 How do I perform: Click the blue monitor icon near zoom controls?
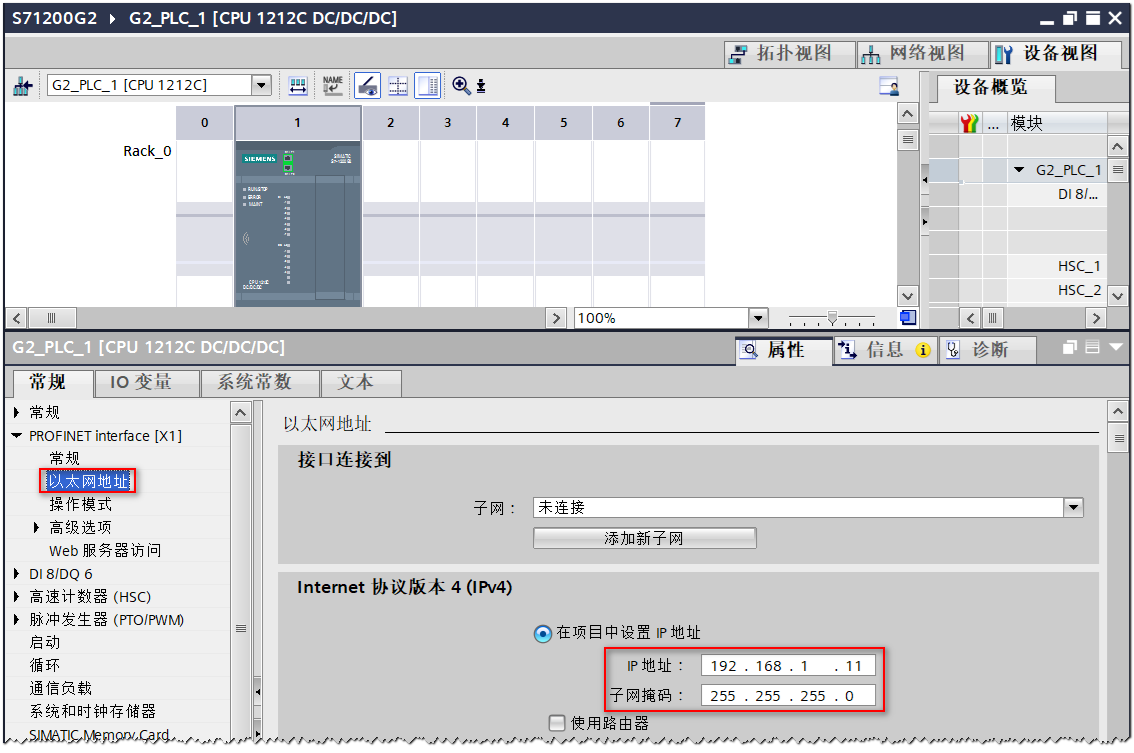(907, 317)
